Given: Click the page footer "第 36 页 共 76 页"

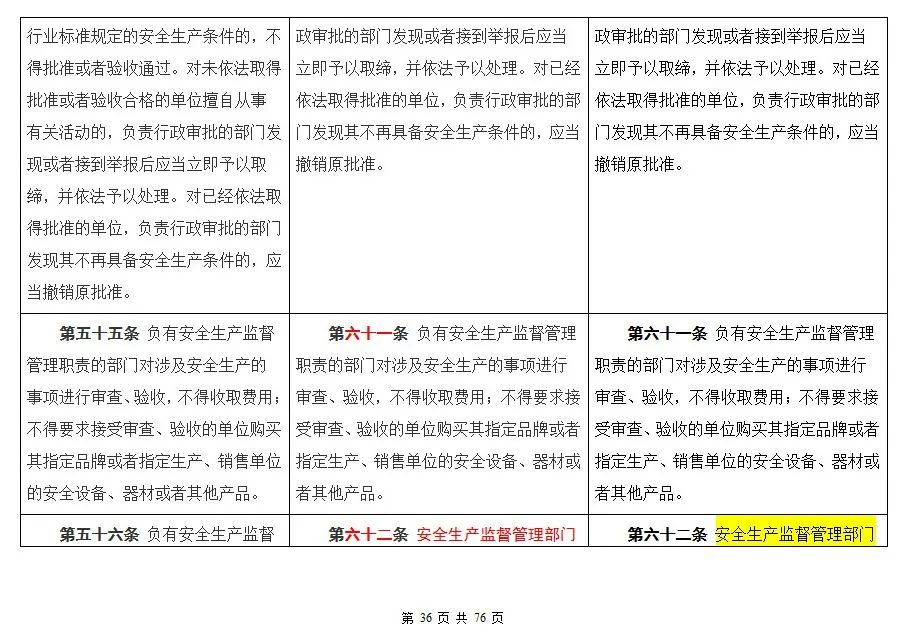Looking at the screenshot, I should [453, 618].
